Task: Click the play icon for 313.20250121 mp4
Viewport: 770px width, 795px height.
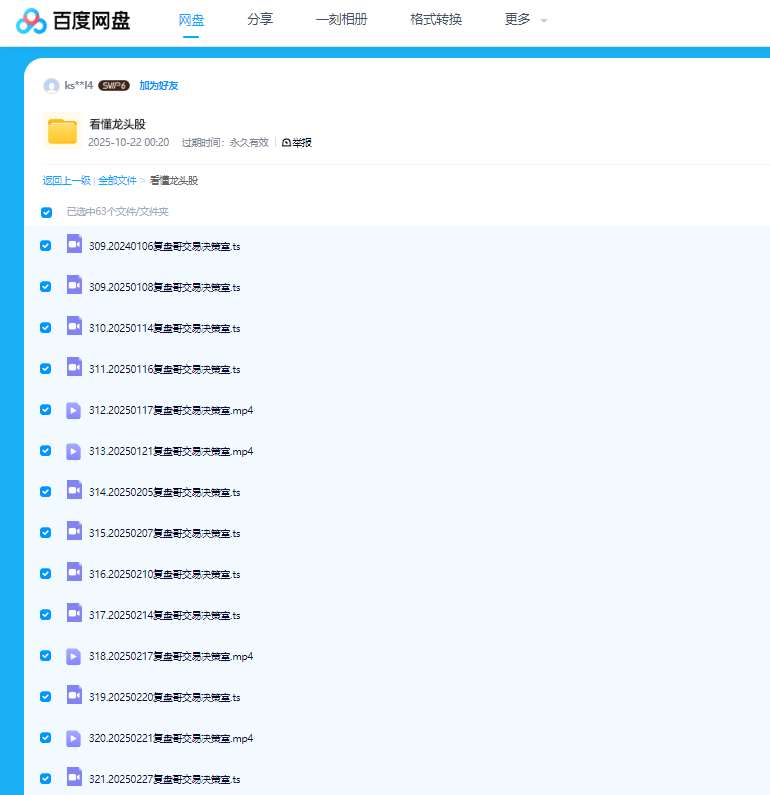Action: [x=74, y=451]
